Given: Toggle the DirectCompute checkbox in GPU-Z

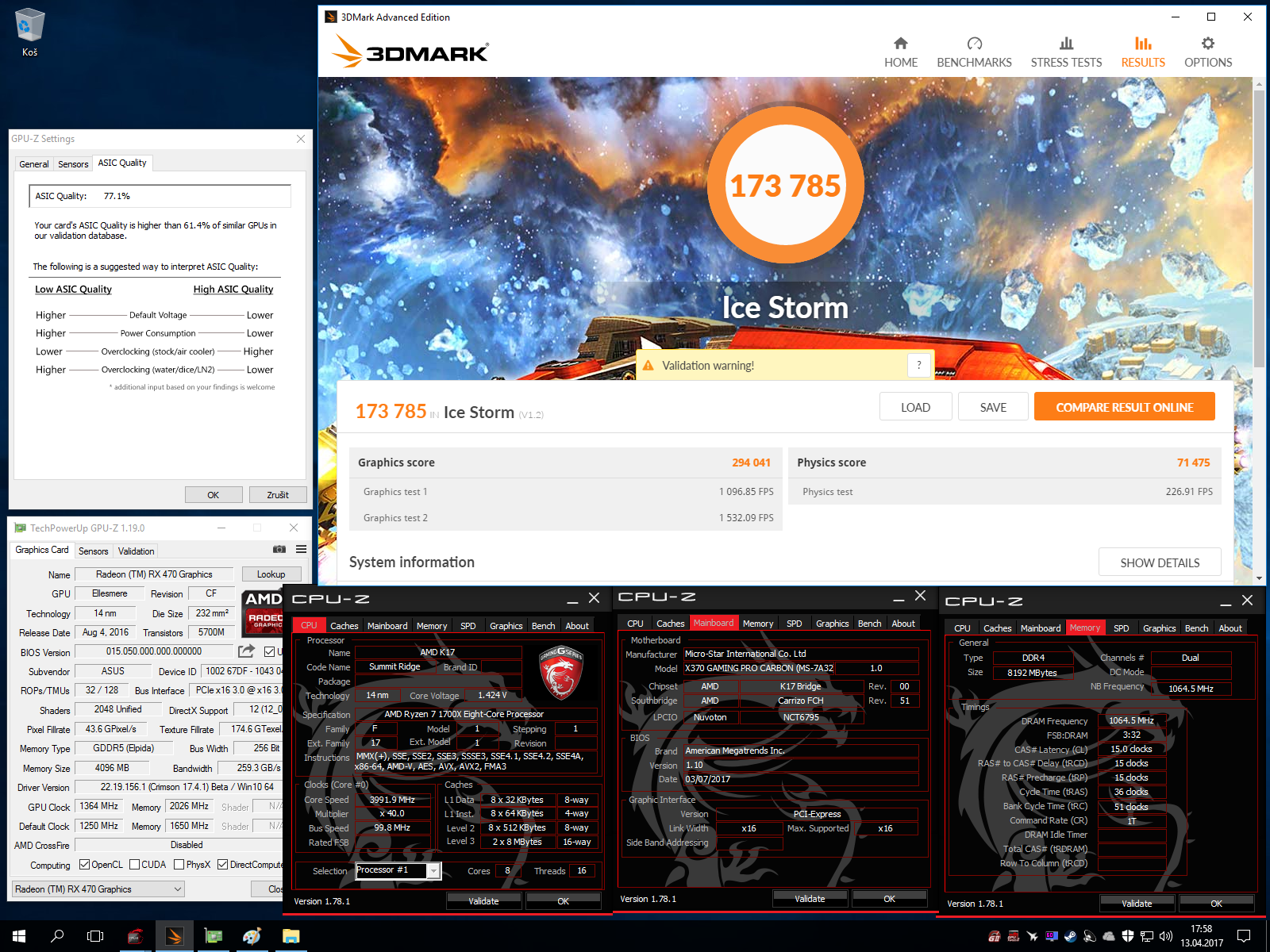Looking at the screenshot, I should pyautogui.click(x=222, y=865).
